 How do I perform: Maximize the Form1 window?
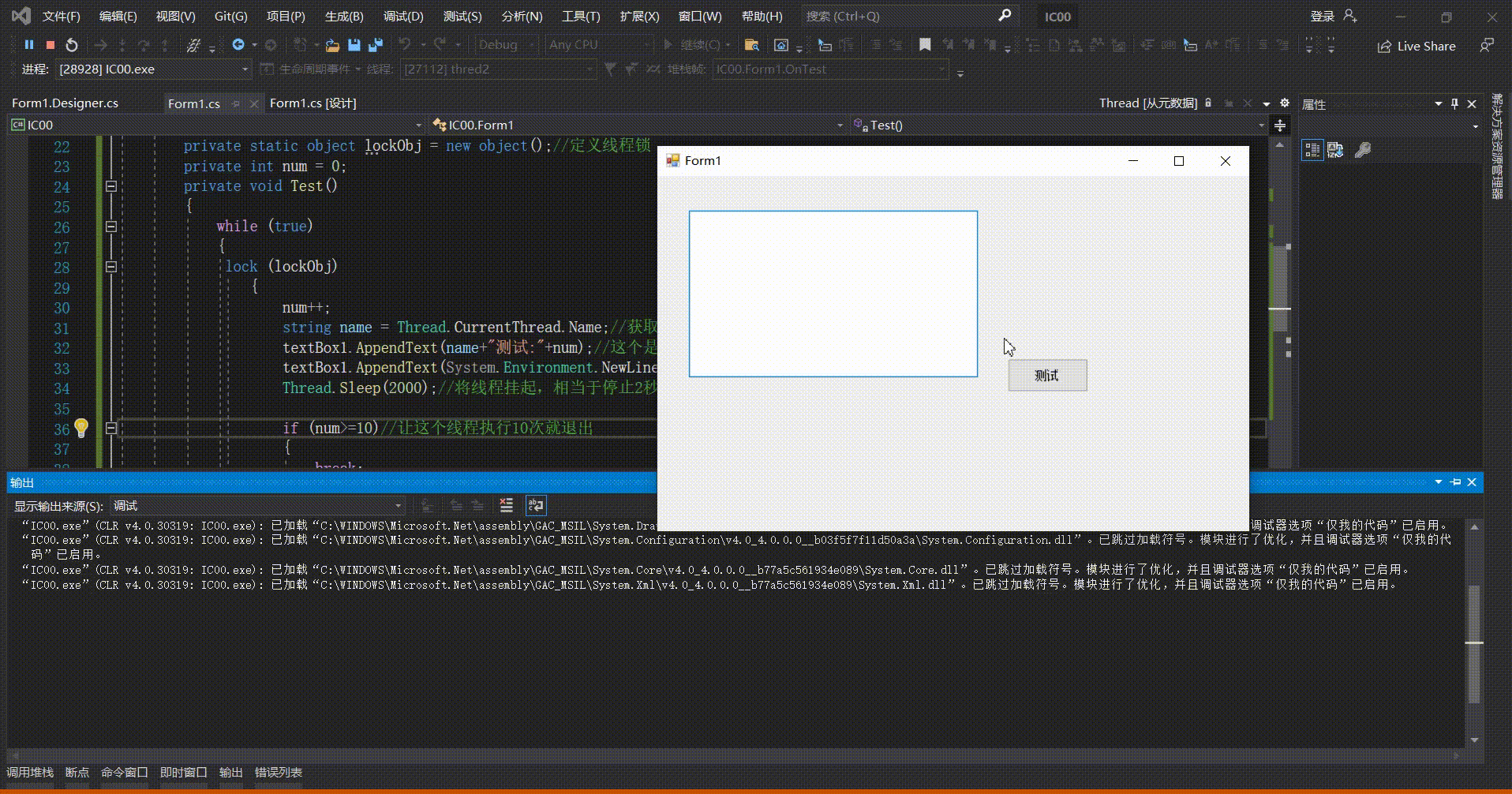coord(1179,161)
